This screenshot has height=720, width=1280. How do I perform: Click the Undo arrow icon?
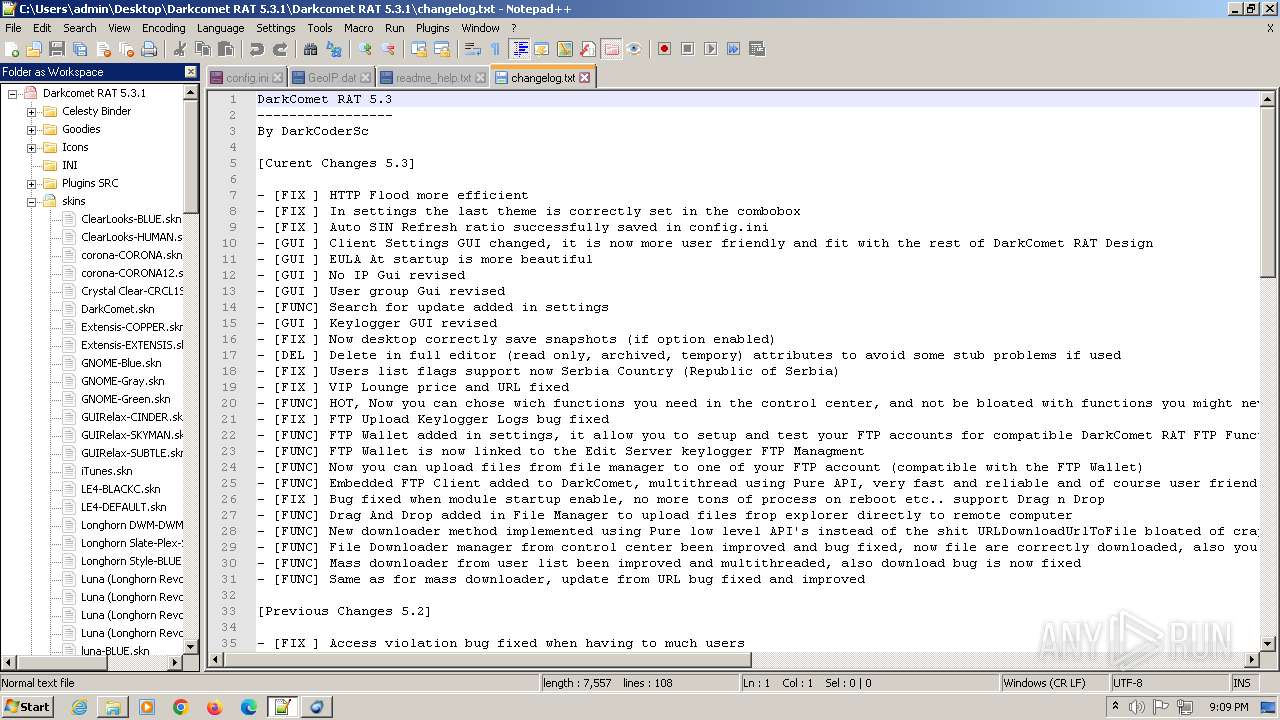257,49
